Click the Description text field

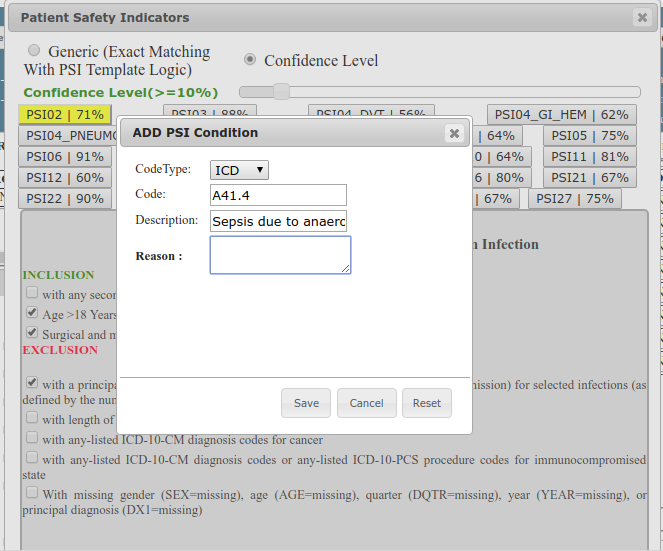coord(278,221)
